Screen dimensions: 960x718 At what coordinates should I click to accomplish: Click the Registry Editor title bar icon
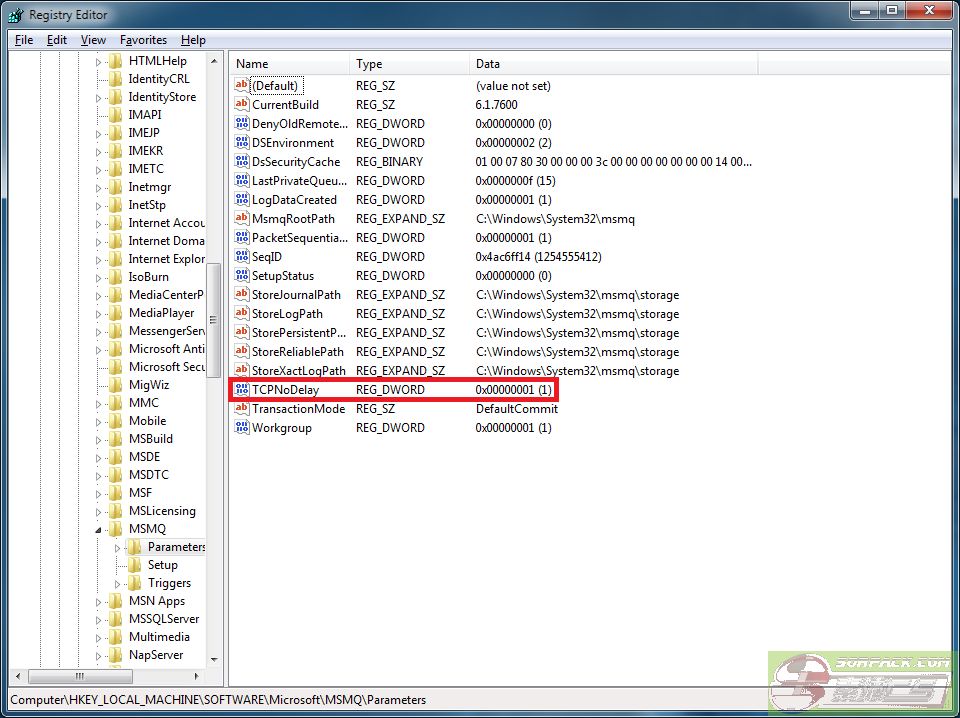[x=16, y=15]
